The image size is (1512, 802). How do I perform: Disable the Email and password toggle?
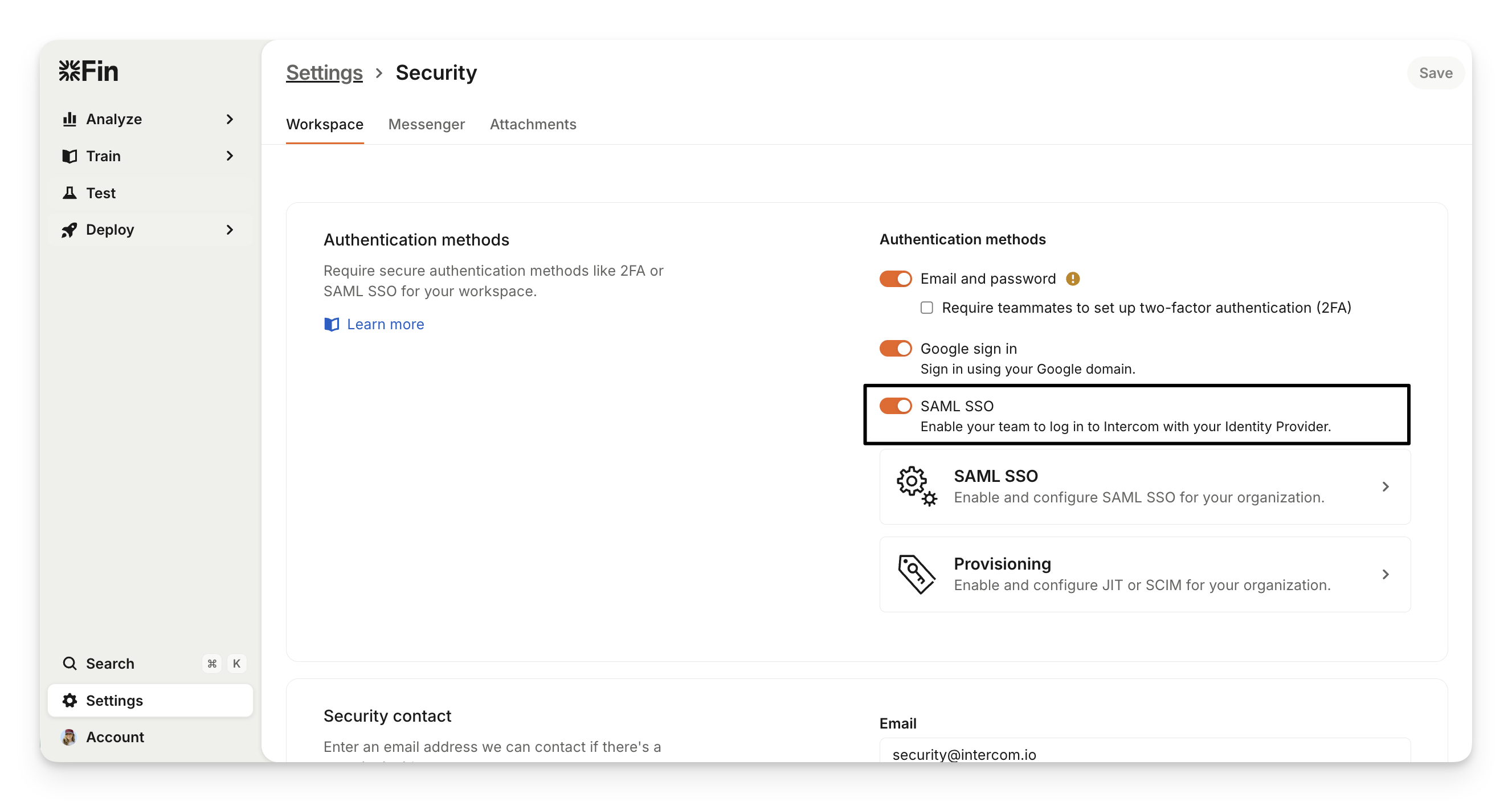(895, 279)
